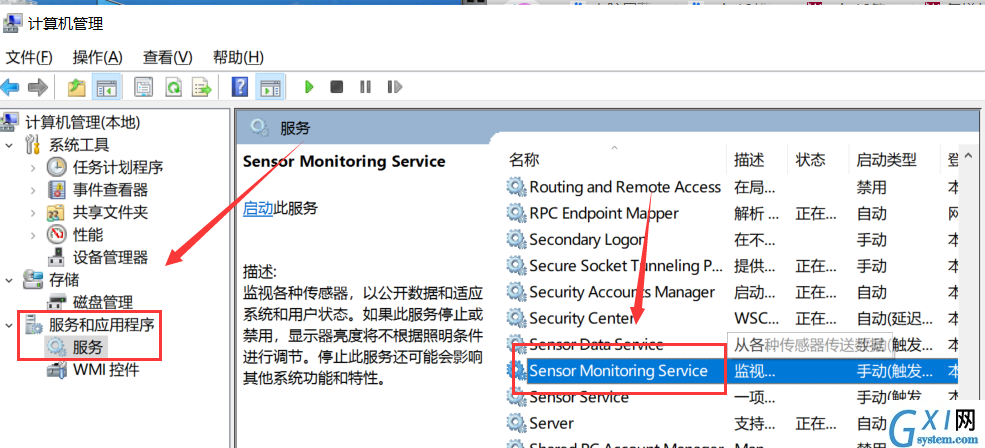Expand the 事件查看器 tree node
The width and height of the screenshot is (985, 448).
tap(33, 190)
